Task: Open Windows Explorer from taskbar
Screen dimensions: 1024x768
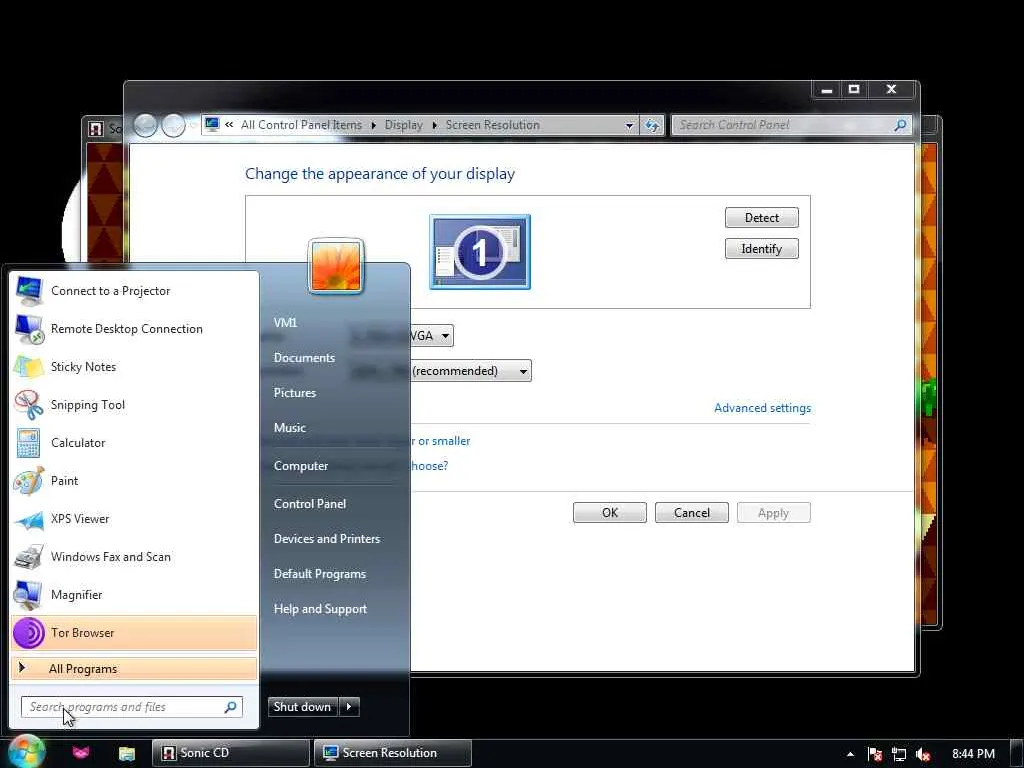Action: click(127, 754)
